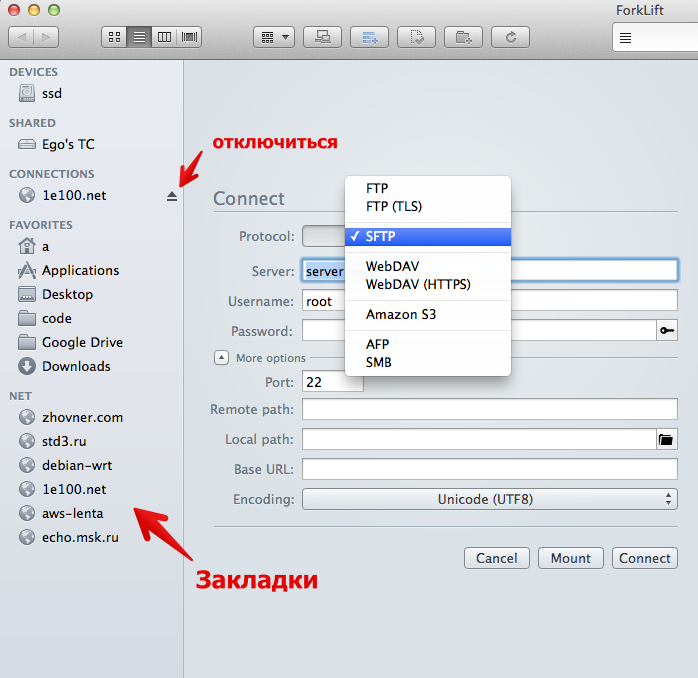This screenshot has width=698, height=678.
Task: Choose SFTP in the protocol menu
Action: [428, 236]
